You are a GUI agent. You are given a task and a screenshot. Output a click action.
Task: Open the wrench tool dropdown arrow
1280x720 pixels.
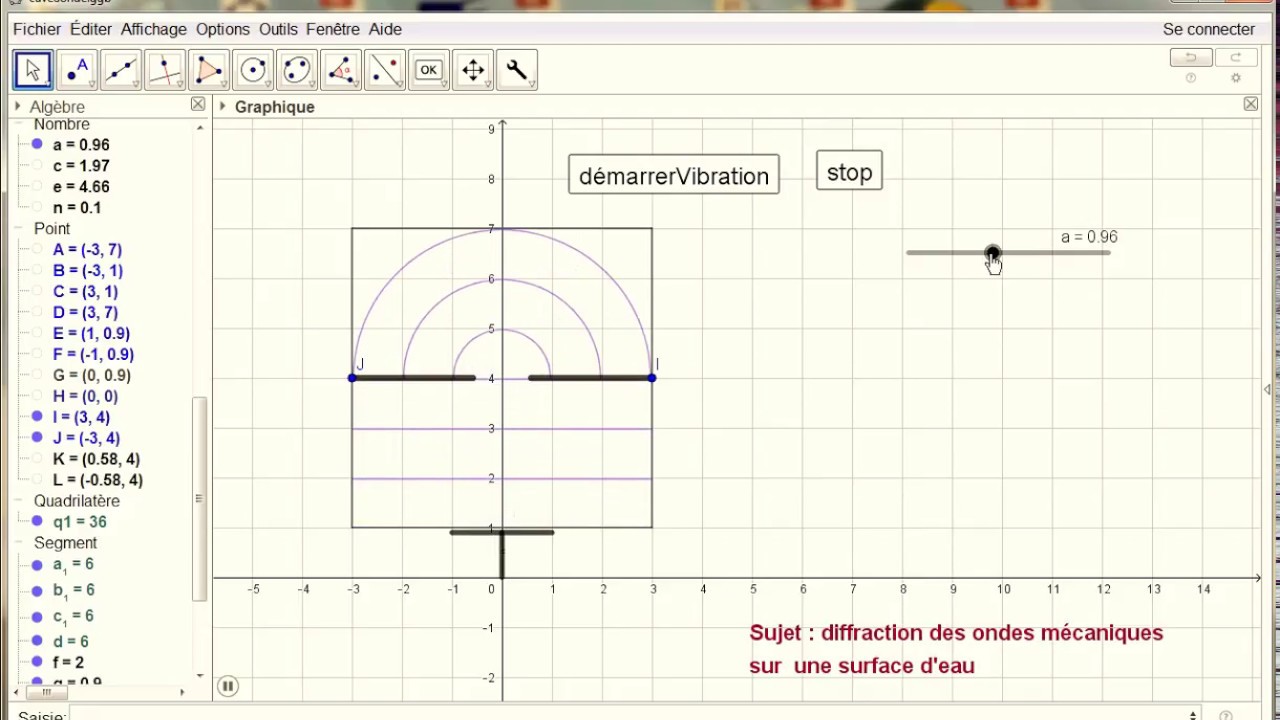(x=532, y=86)
